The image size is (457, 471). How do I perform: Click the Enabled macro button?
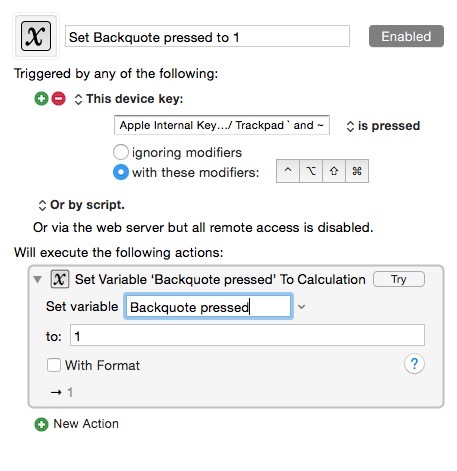[406, 36]
